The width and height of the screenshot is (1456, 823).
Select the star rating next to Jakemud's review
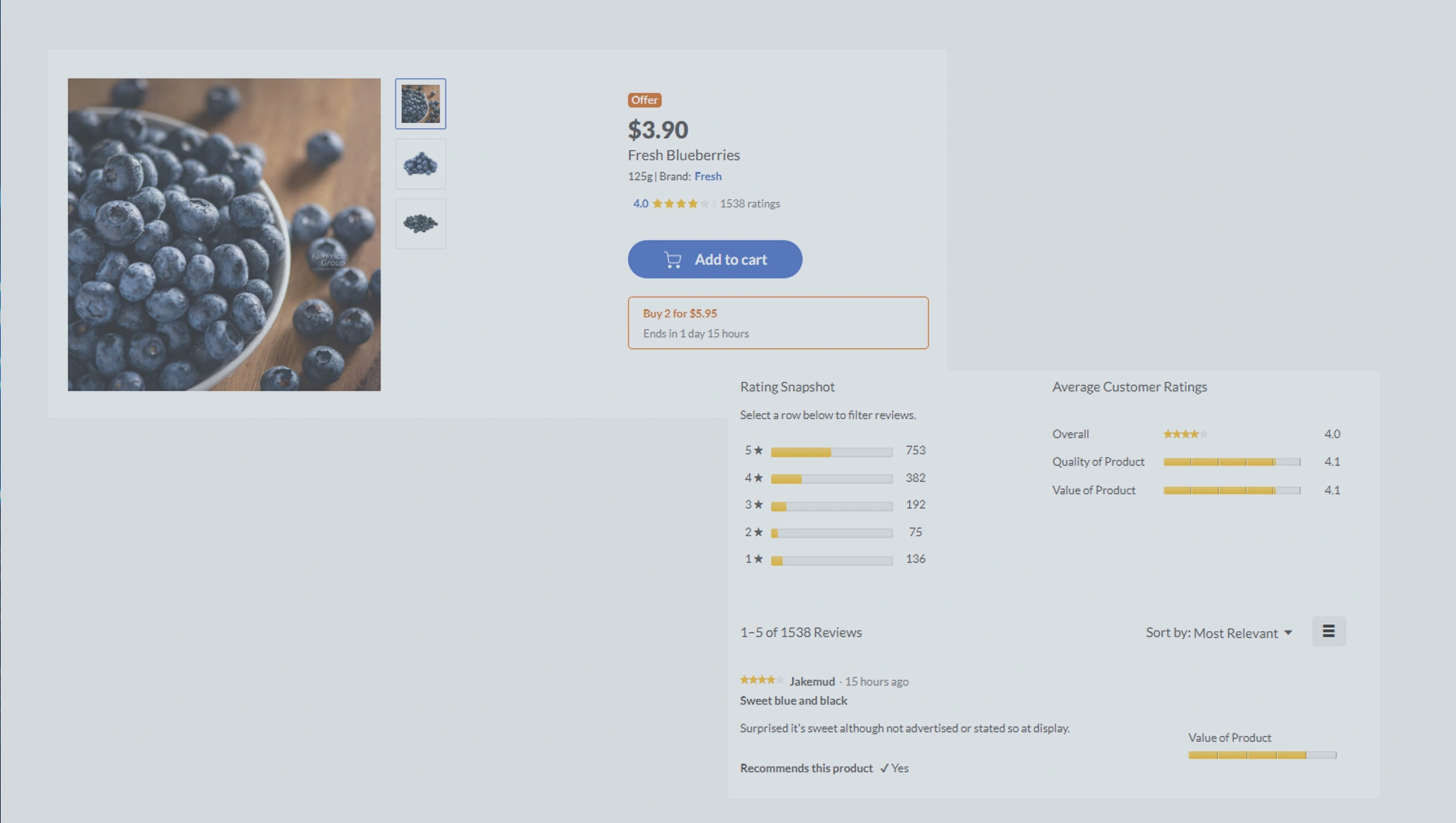[762, 680]
